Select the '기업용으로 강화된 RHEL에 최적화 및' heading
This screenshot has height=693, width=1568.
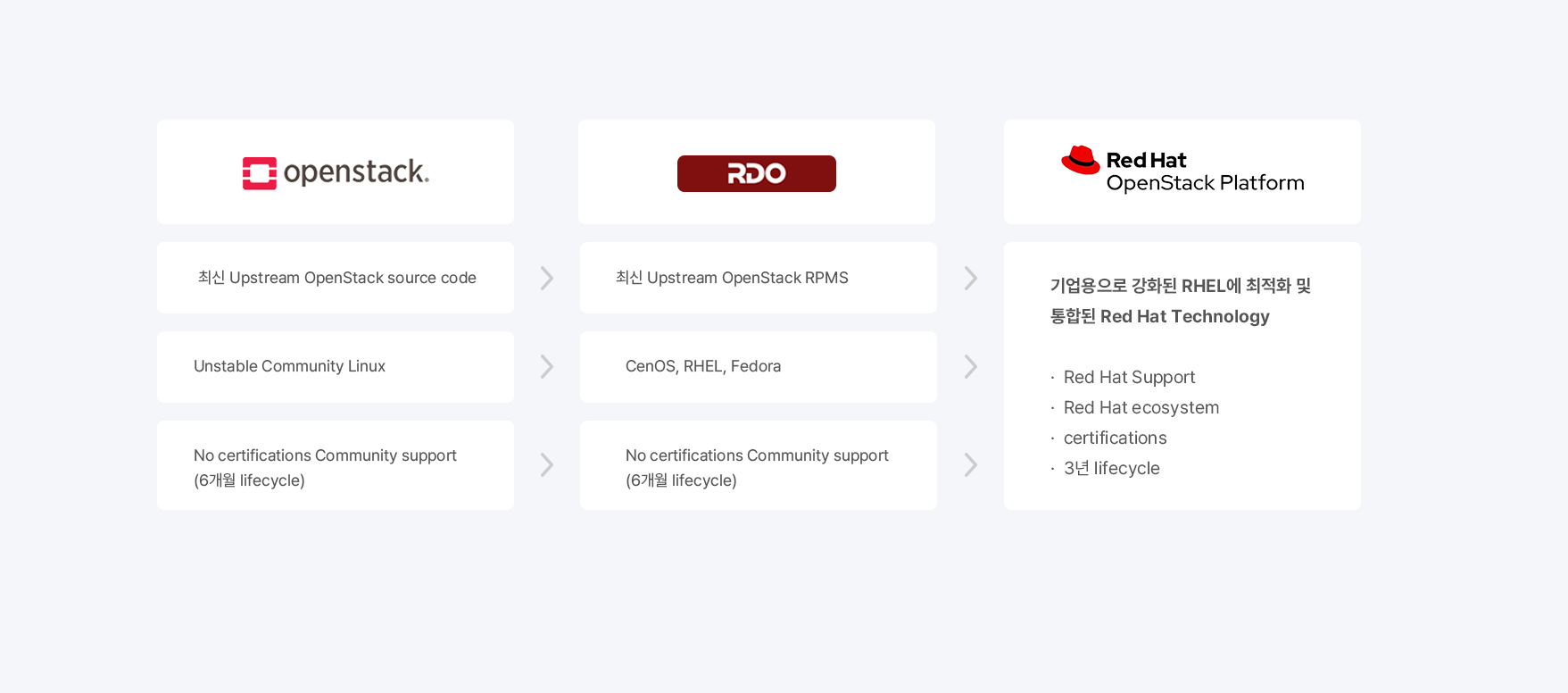[1181, 286]
